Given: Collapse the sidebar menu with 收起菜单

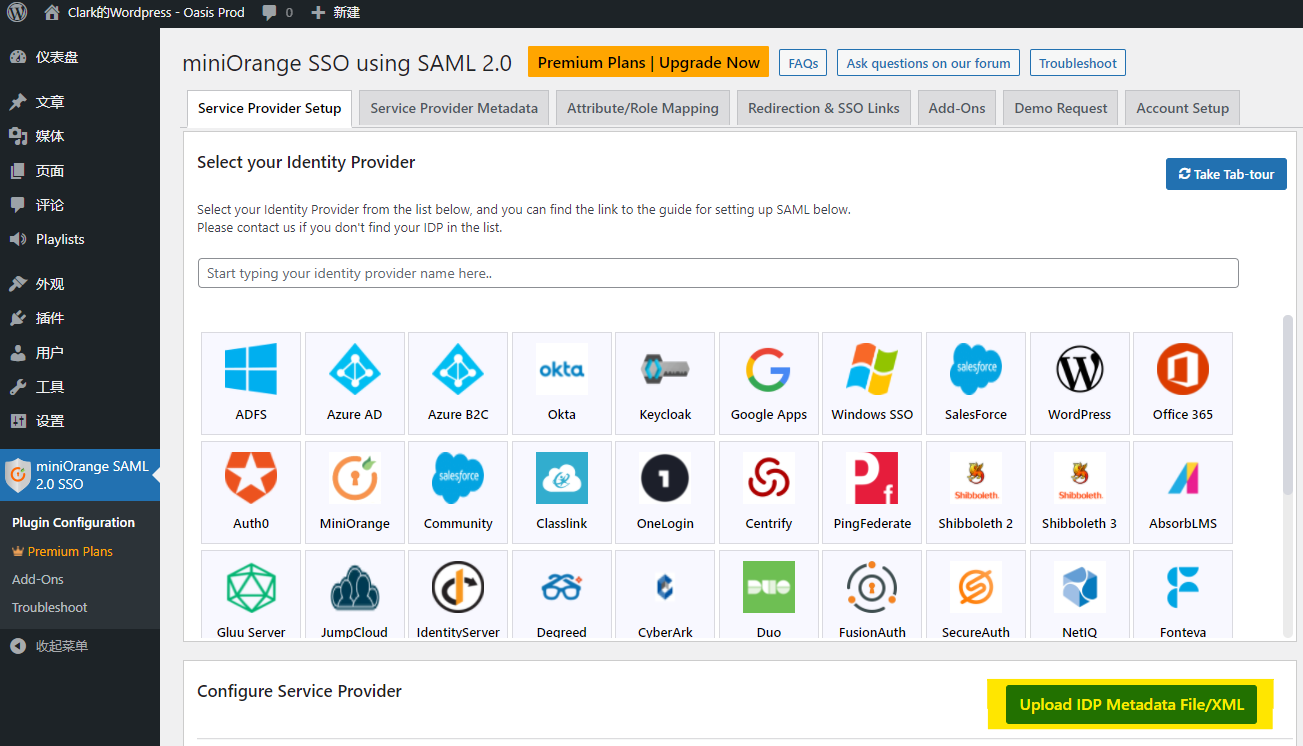Looking at the screenshot, I should tap(61, 646).
